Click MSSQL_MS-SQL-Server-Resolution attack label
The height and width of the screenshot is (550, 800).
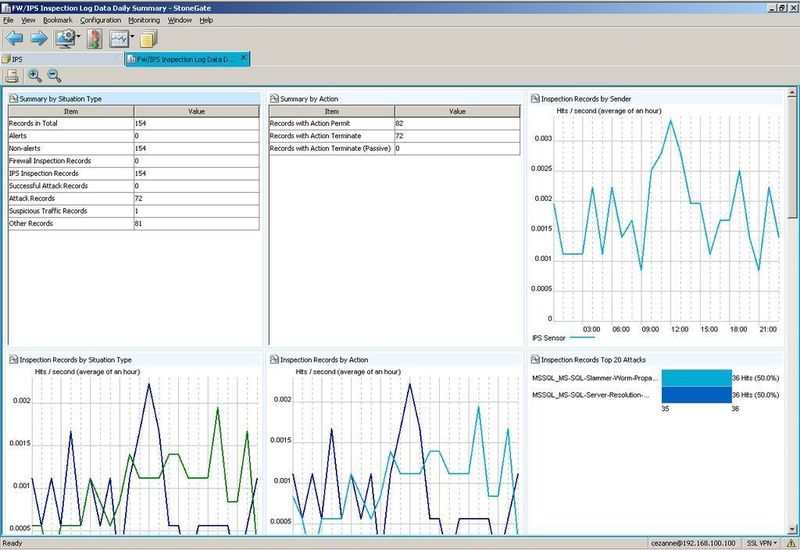click(591, 395)
